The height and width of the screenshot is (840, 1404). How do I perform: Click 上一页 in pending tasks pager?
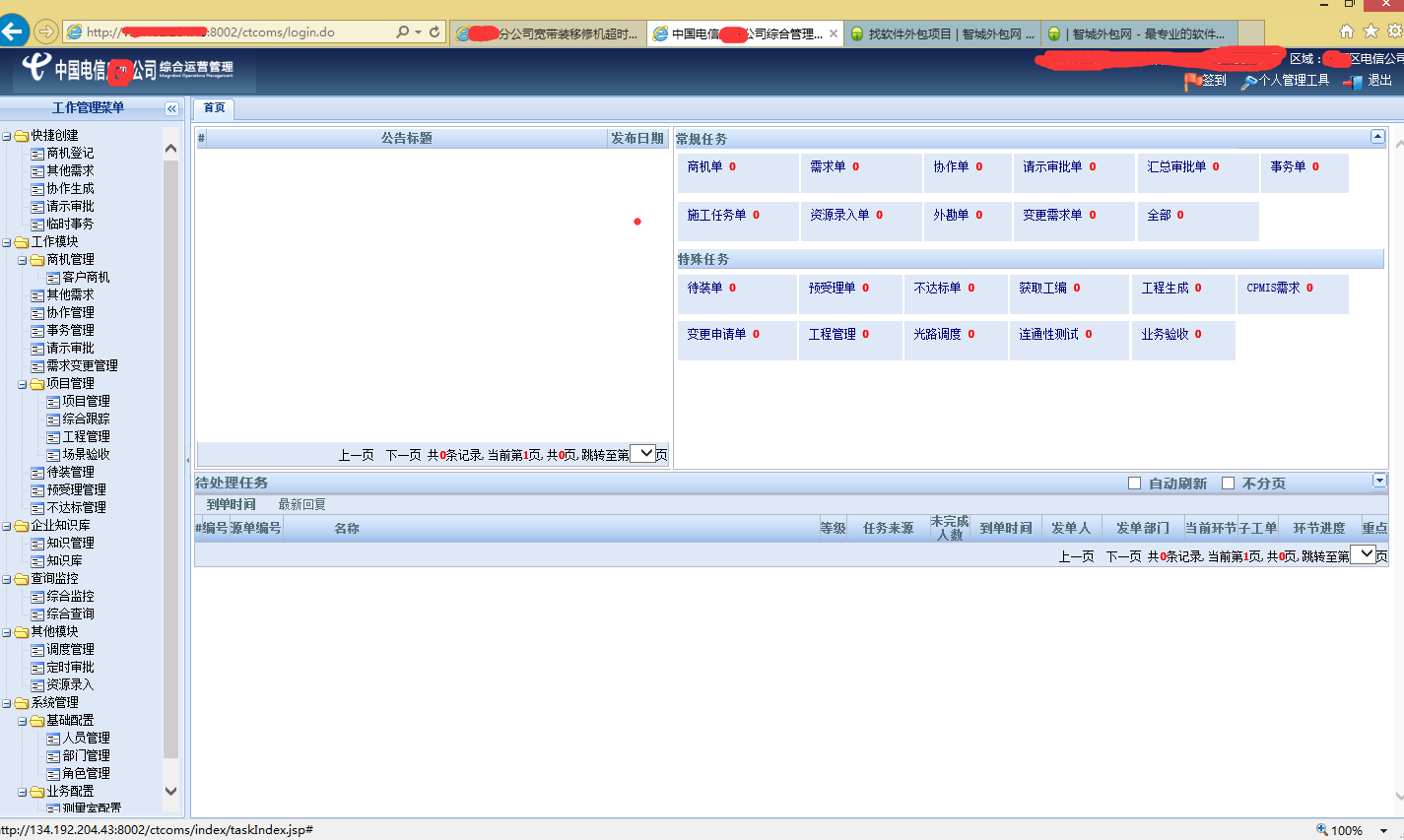1076,556
